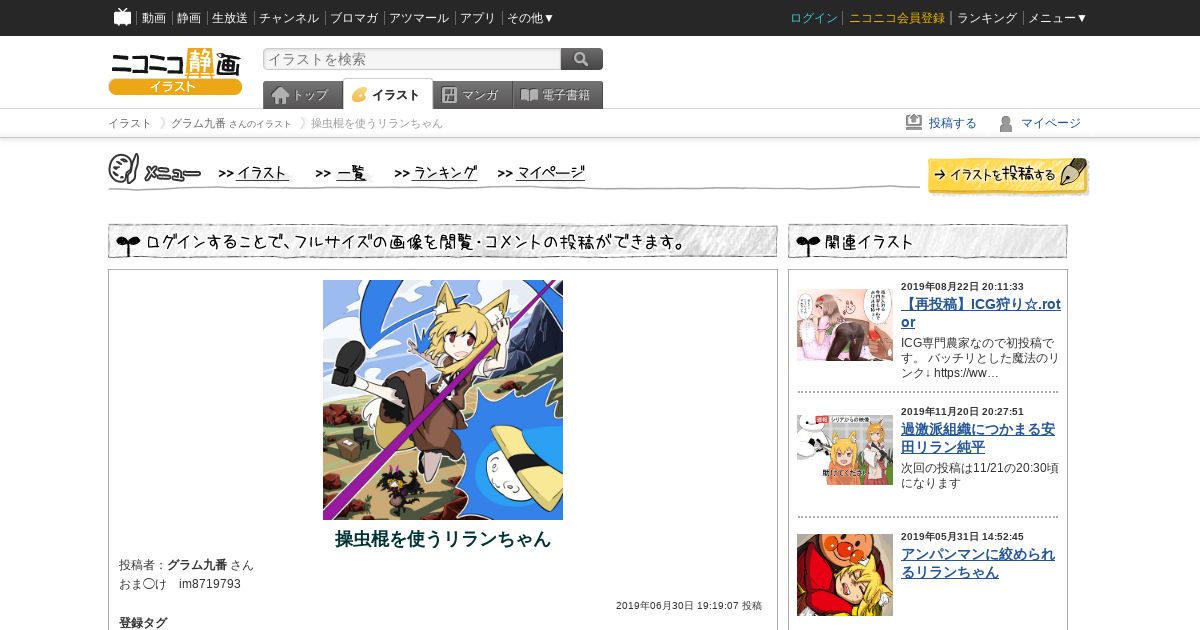Click handwritten >>イラスト menu link
The width and height of the screenshot is (1200, 630).
[x=254, y=173]
